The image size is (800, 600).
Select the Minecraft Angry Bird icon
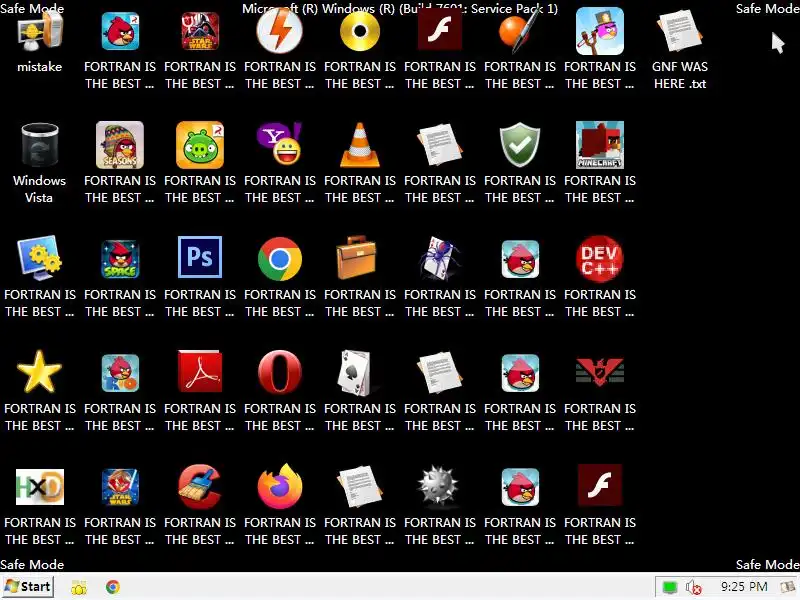pyautogui.click(x=599, y=145)
